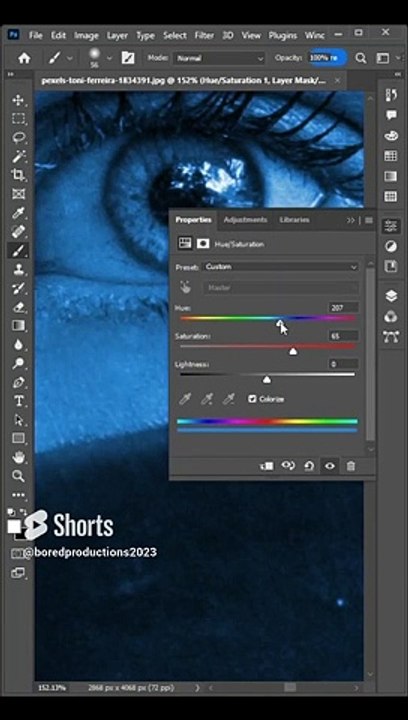408x720 pixels.
Task: Reset adjustment to defaults button
Action: pos(309,466)
